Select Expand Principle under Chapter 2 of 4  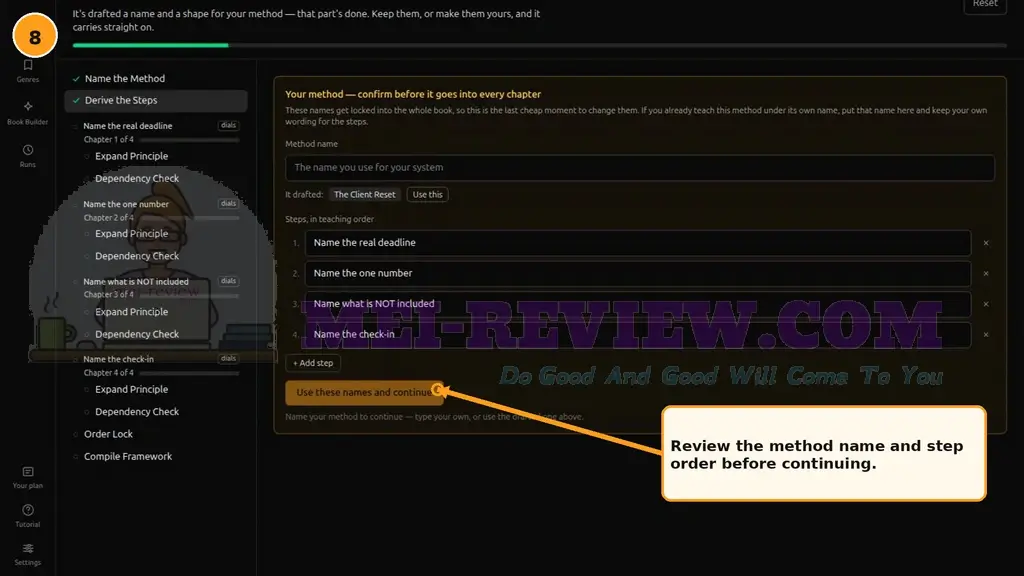pyautogui.click(x=131, y=234)
